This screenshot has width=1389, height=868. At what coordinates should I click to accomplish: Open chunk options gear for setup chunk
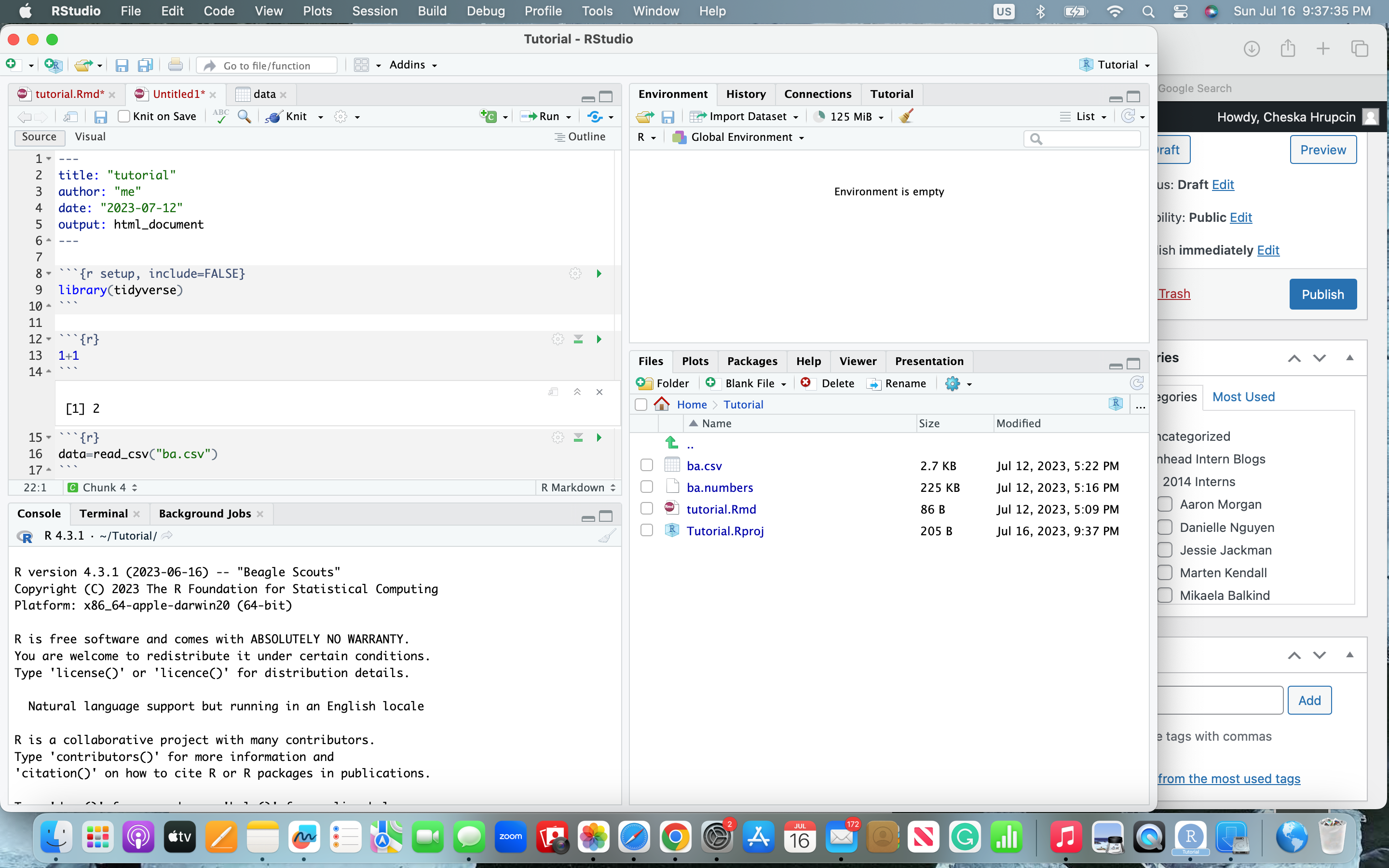point(575,273)
